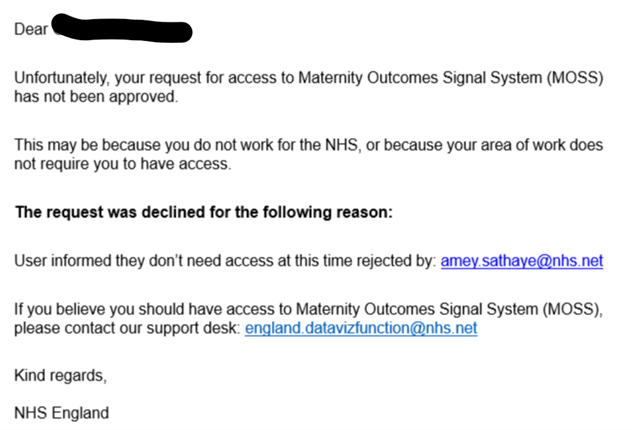Click "please contact our support desk:" text
This screenshot has width=632, height=430.
(127, 327)
